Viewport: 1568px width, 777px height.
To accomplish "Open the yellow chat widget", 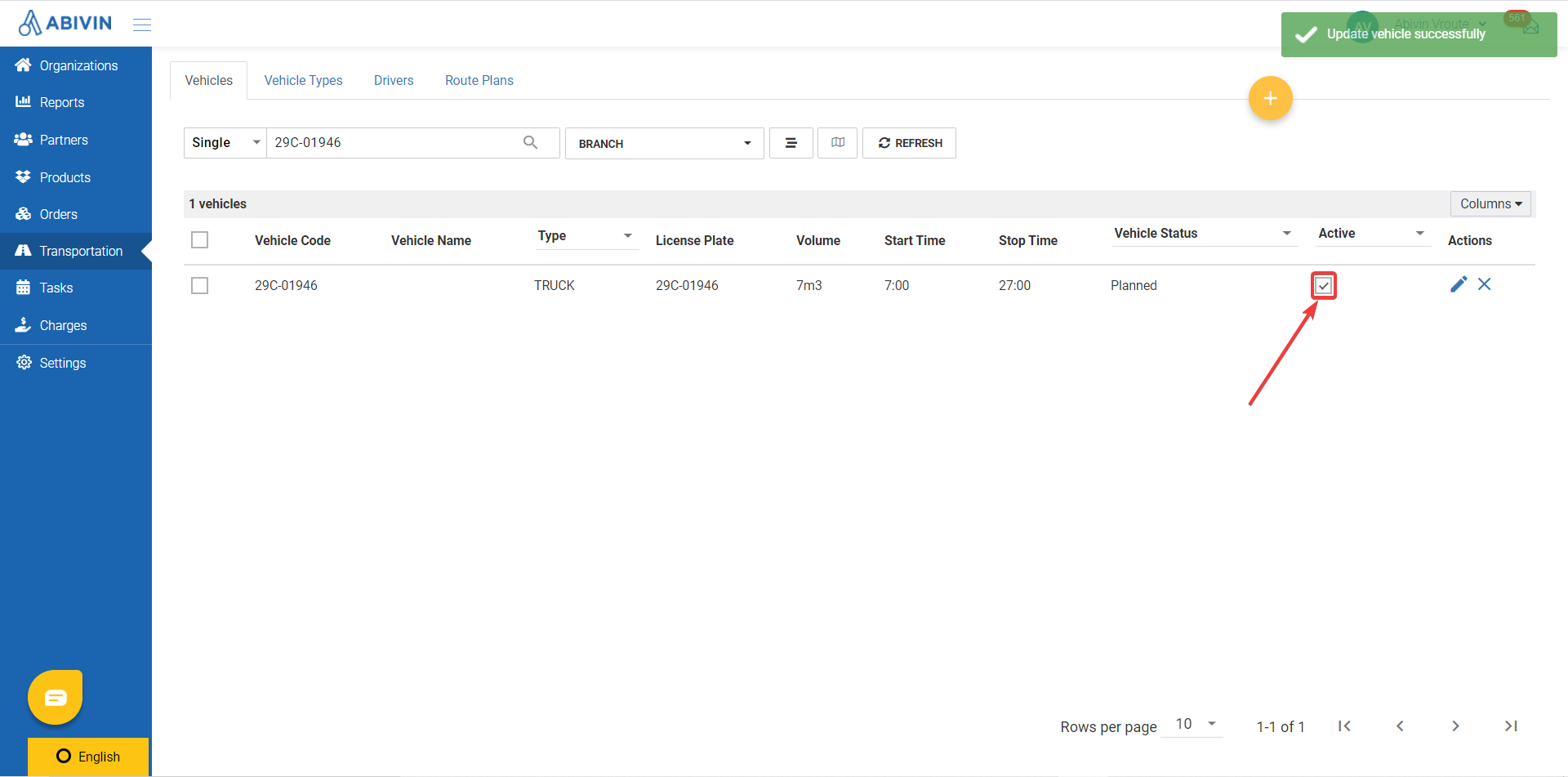I will pyautogui.click(x=56, y=697).
